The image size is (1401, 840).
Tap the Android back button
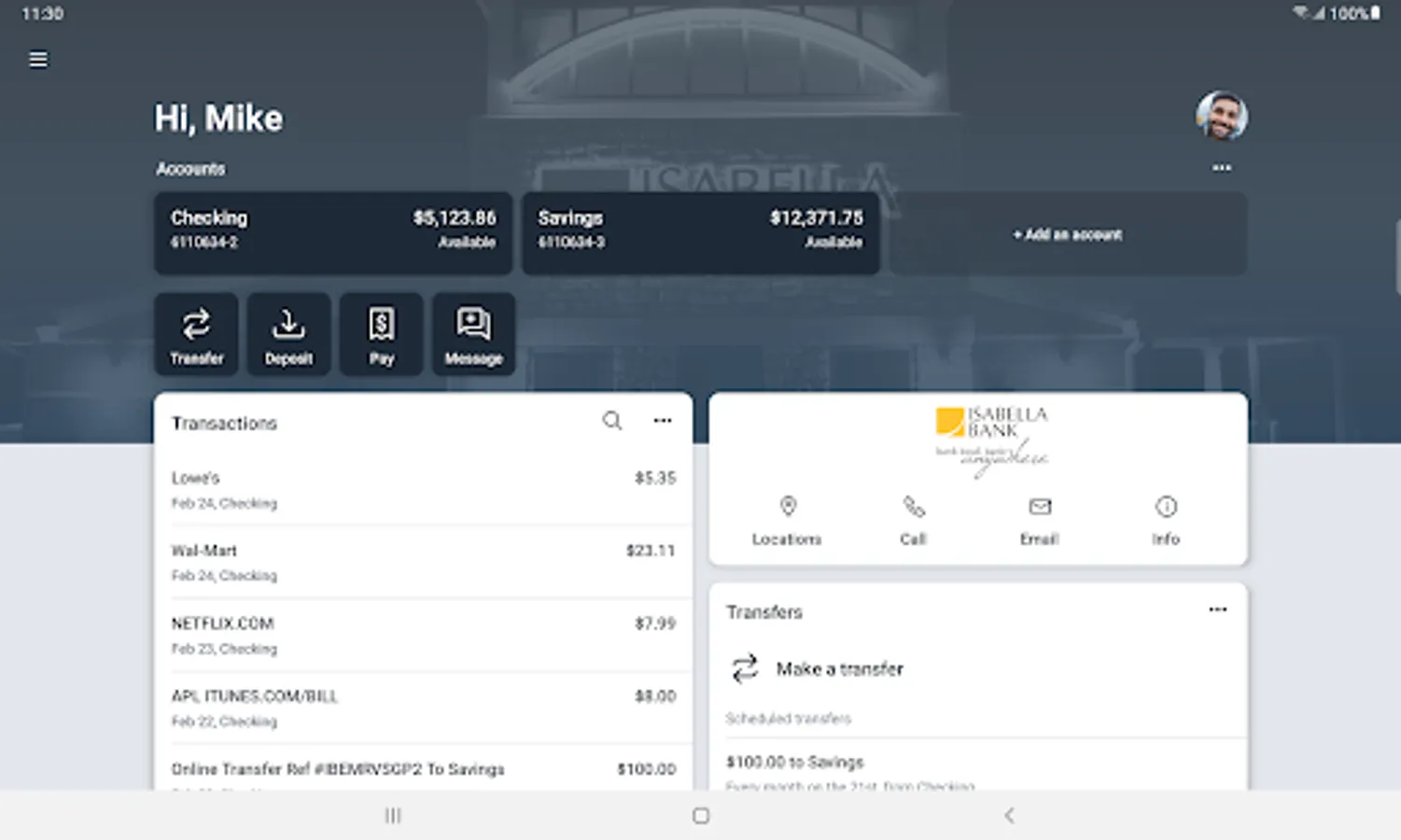click(1009, 816)
